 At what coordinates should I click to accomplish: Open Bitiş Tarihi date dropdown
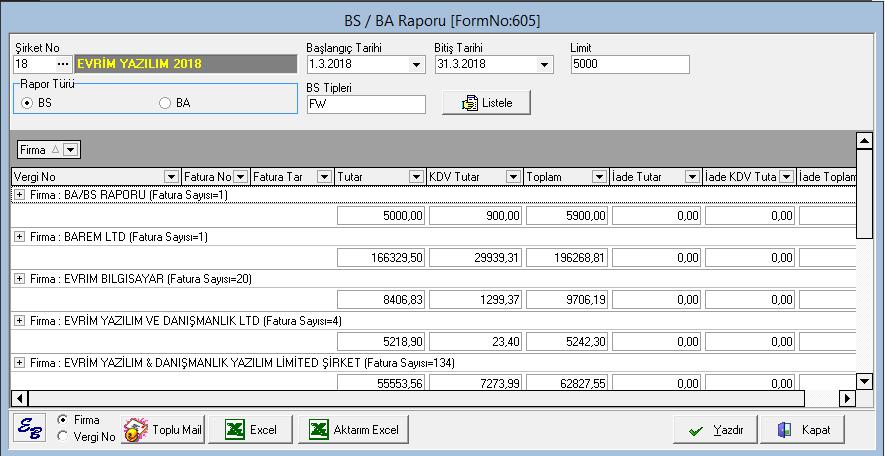tap(544, 64)
